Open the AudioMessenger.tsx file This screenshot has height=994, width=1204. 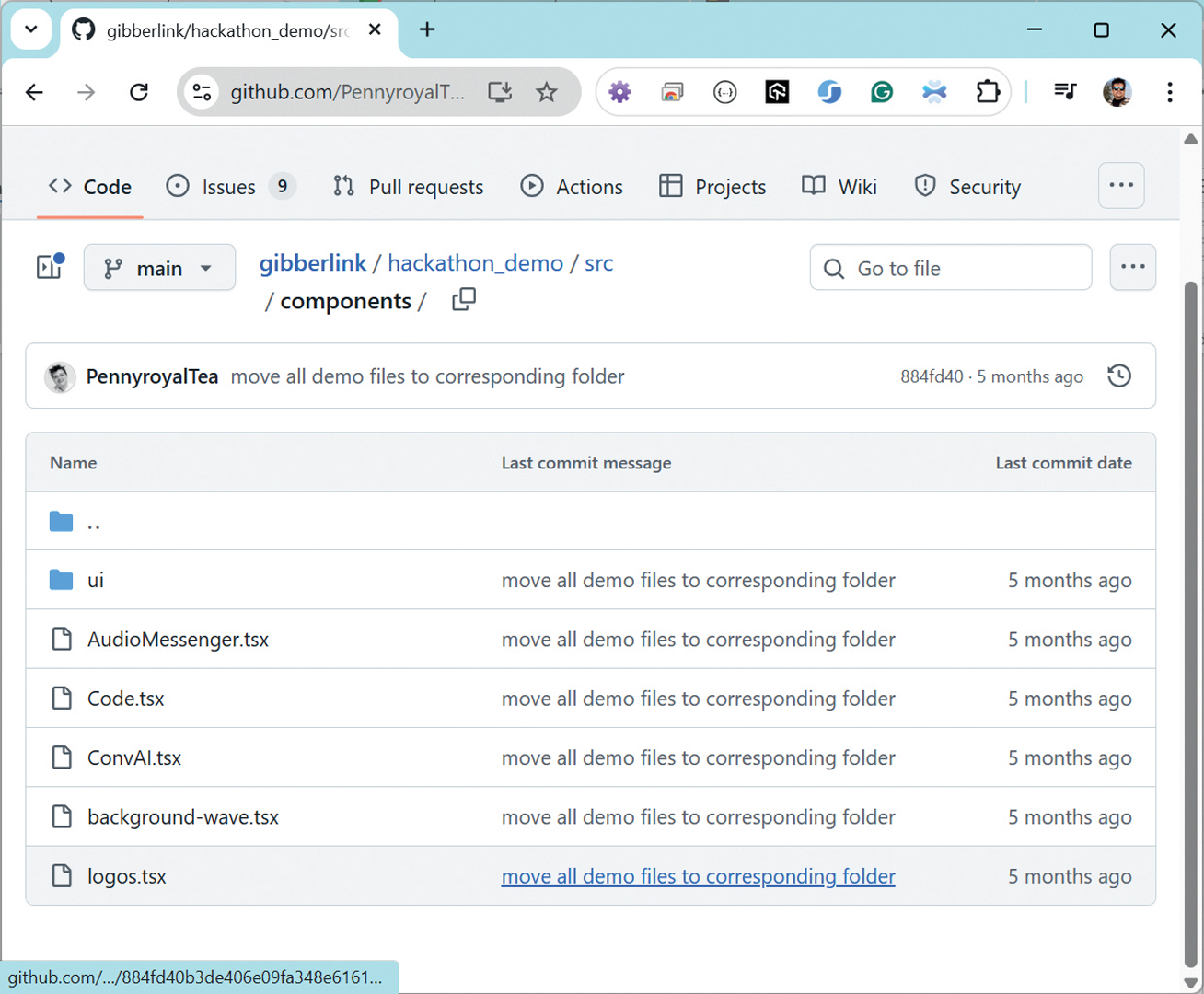pyautogui.click(x=178, y=640)
